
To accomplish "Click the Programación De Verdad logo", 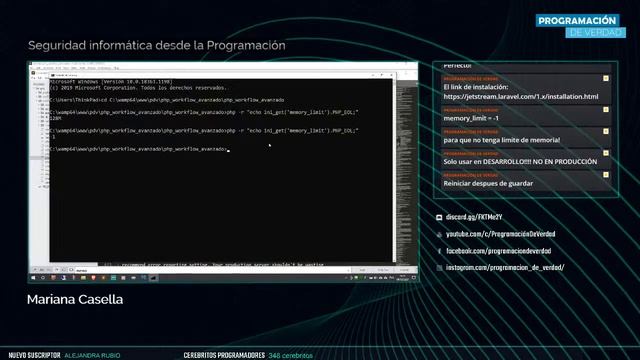I will [x=581, y=26].
